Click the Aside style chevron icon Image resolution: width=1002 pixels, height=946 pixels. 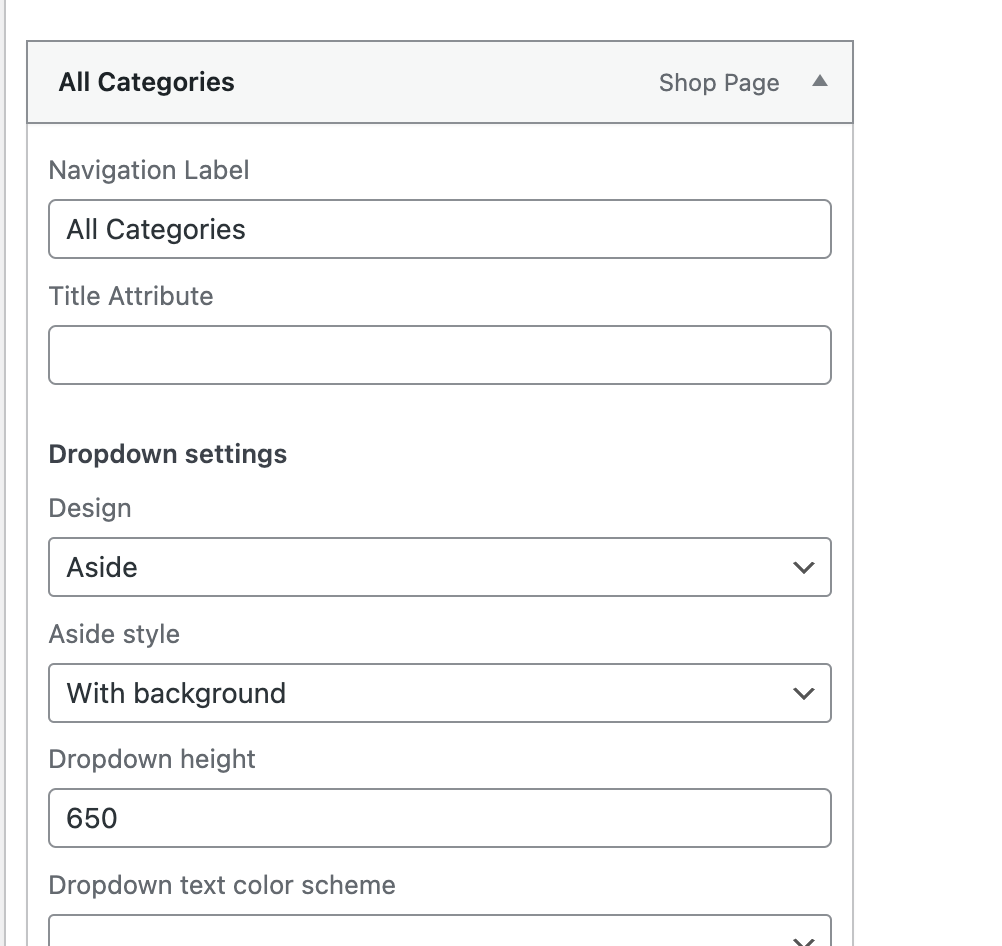point(803,694)
